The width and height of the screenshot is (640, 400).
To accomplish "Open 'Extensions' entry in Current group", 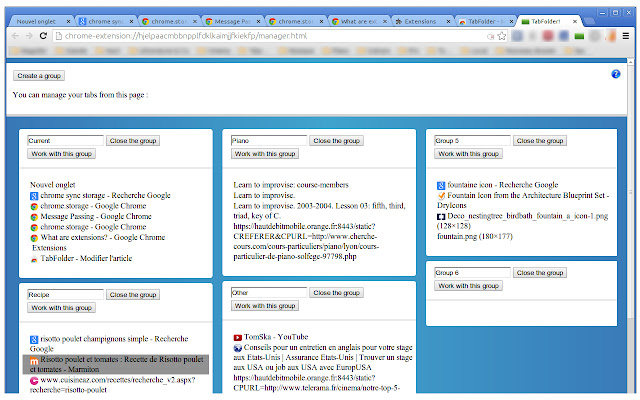I will [x=49, y=248].
